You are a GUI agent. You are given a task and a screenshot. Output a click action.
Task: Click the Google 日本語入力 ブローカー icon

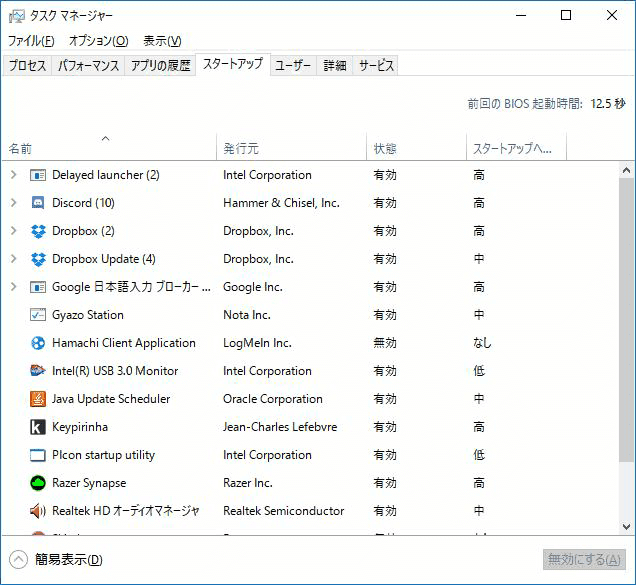[x=38, y=287]
